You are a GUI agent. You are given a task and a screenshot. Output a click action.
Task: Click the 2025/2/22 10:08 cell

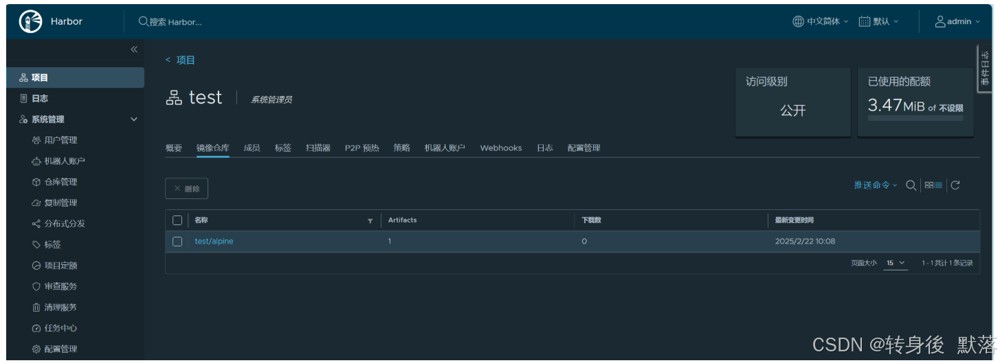pyautogui.click(x=805, y=242)
